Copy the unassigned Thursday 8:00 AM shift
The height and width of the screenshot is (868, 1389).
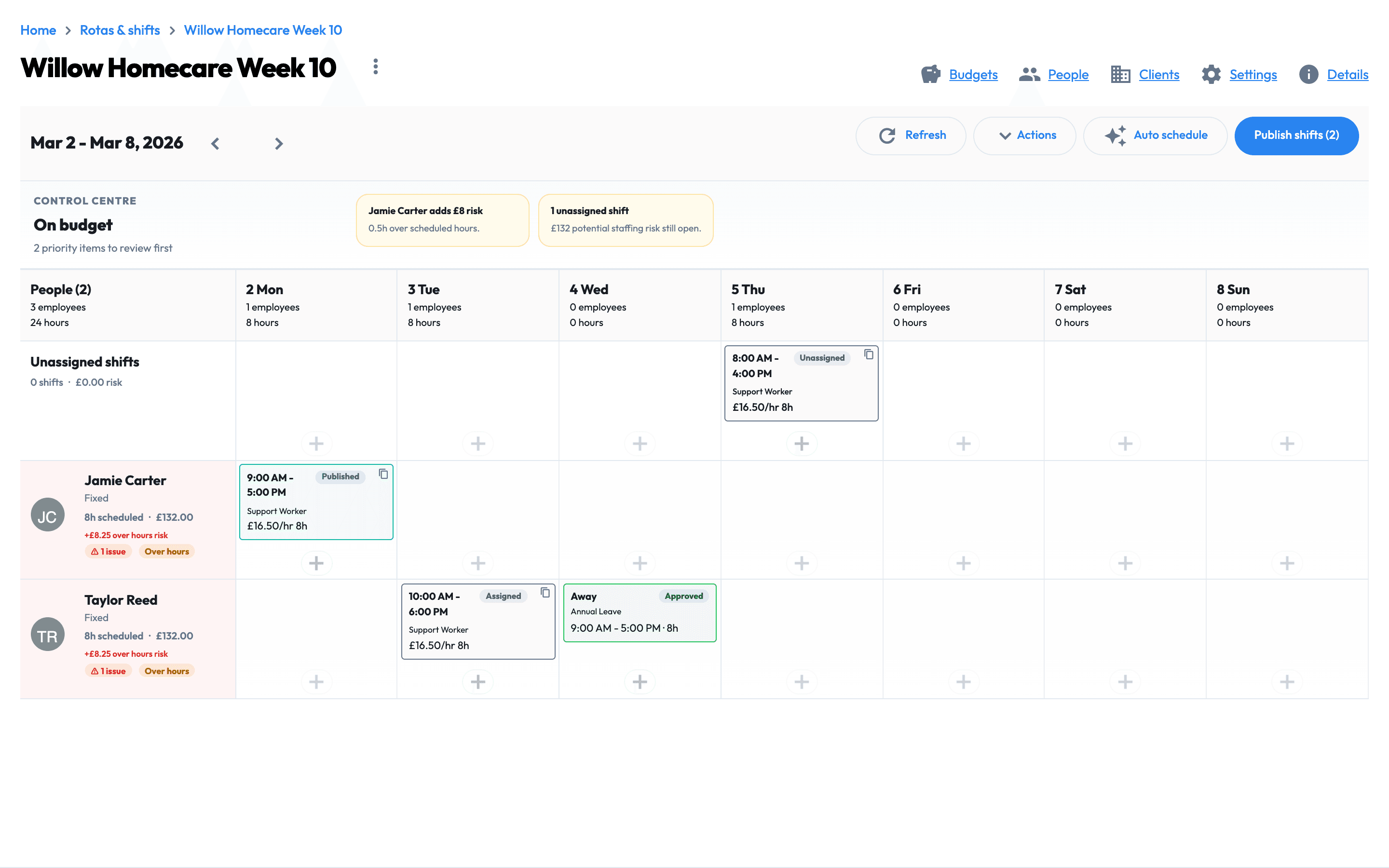pyautogui.click(x=869, y=354)
